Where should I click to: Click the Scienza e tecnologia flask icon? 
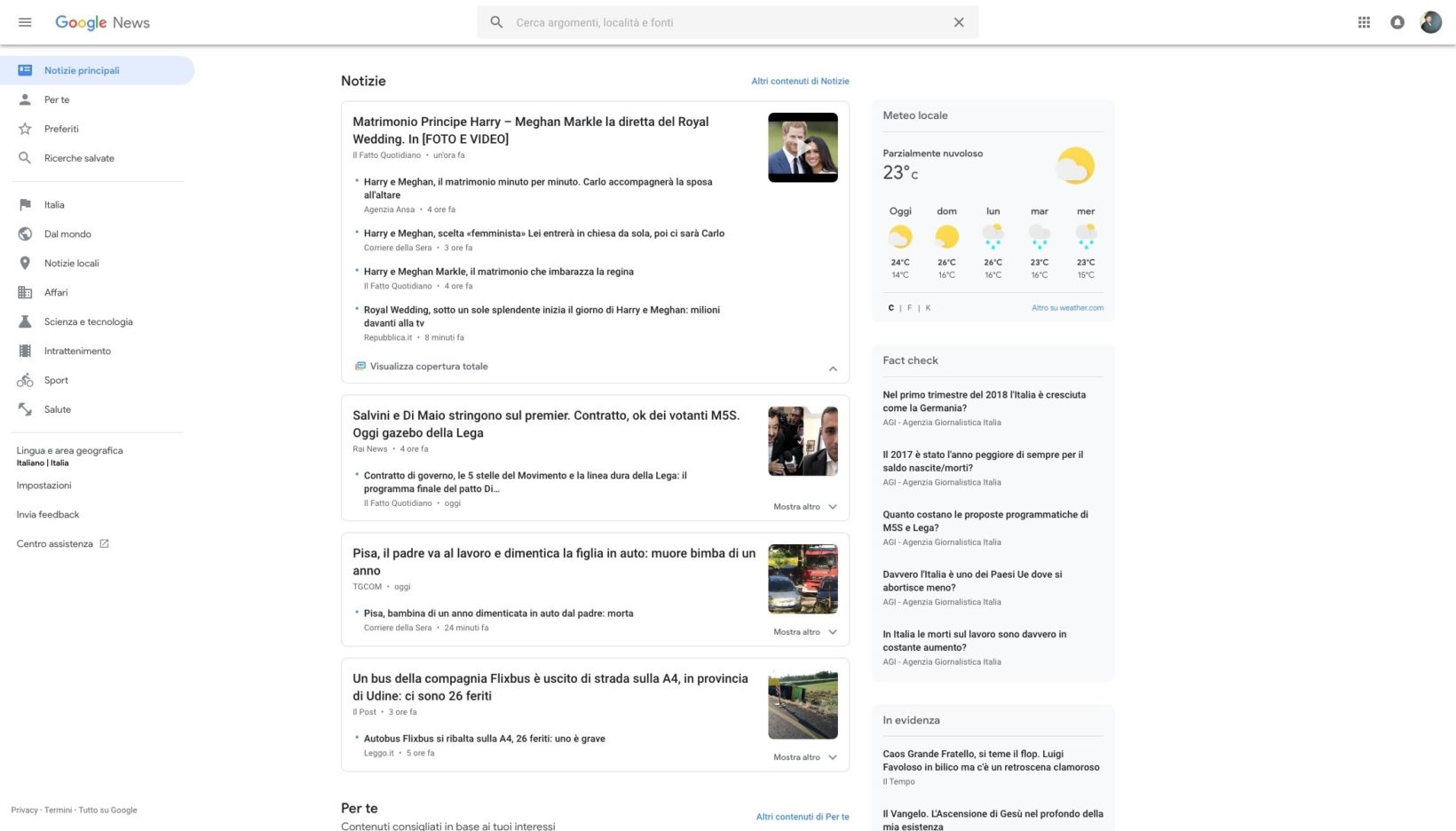coord(25,322)
